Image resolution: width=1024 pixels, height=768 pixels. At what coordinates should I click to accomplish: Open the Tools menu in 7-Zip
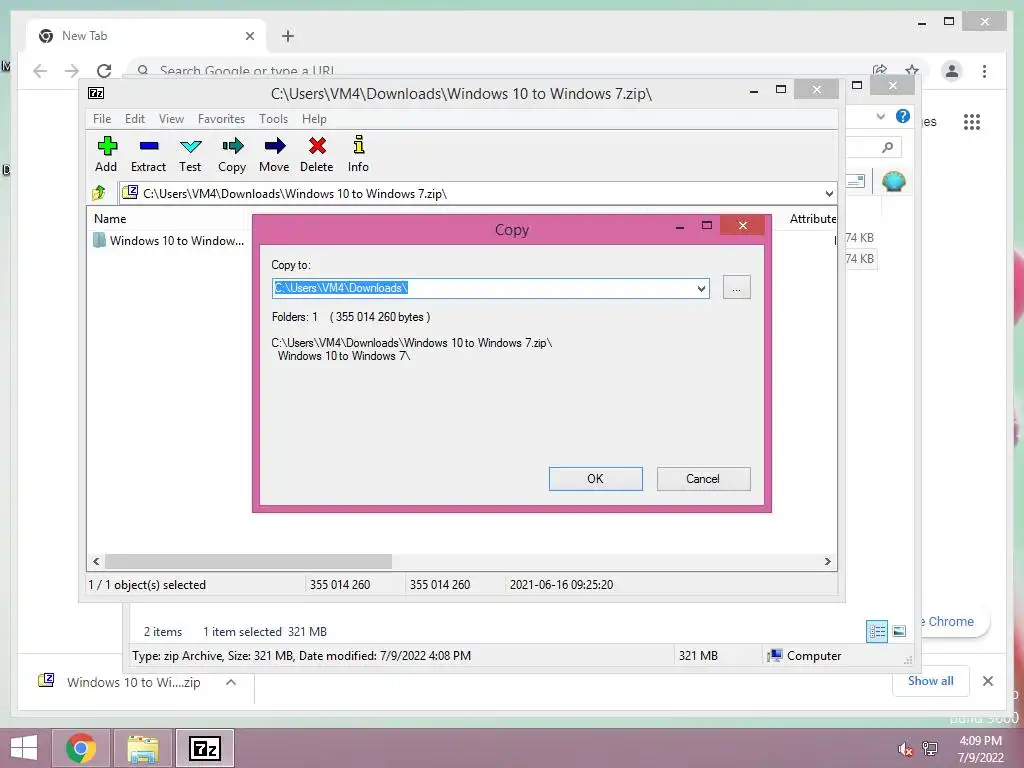point(273,119)
